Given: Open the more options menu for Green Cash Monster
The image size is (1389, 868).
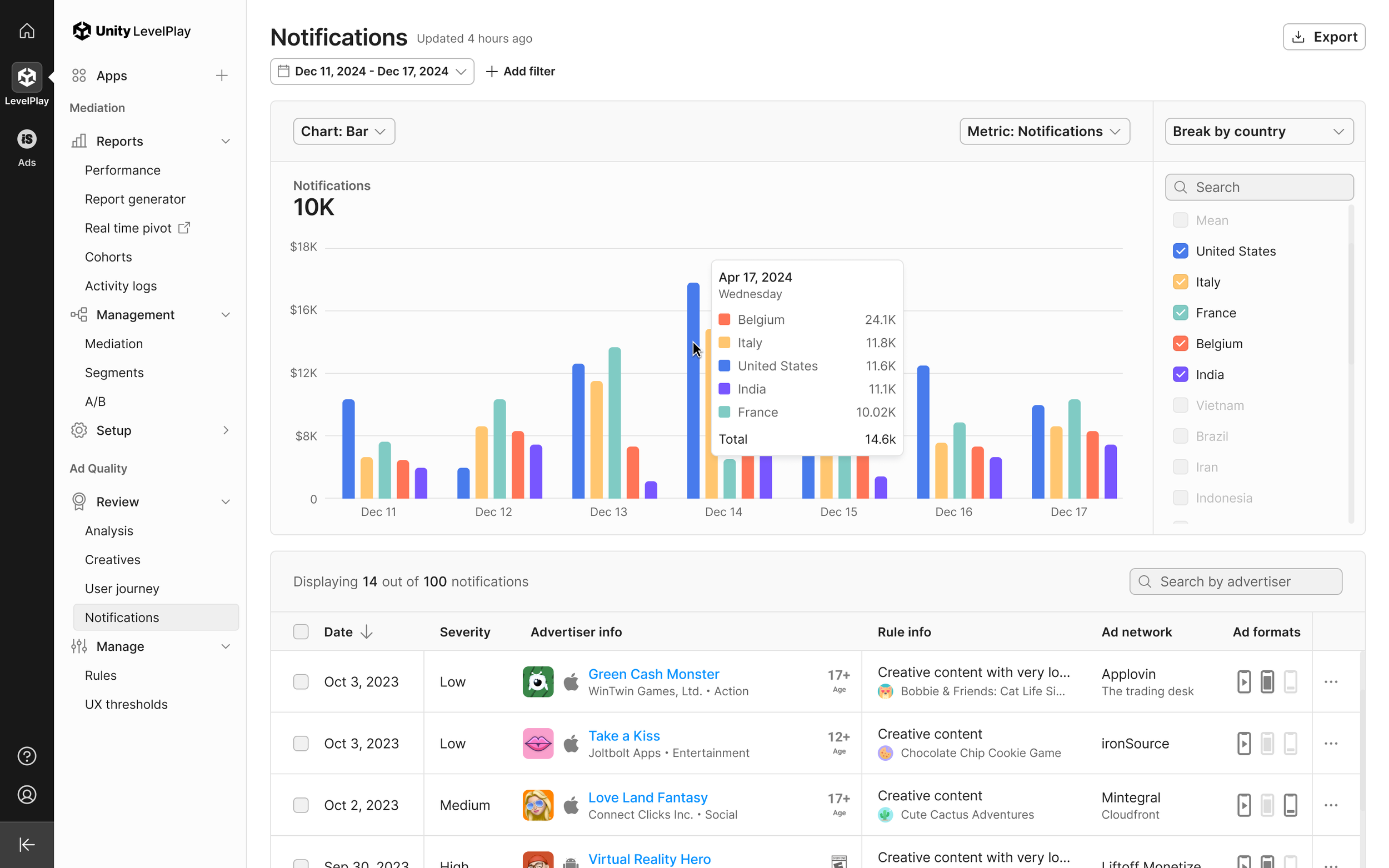Looking at the screenshot, I should pos(1331,681).
